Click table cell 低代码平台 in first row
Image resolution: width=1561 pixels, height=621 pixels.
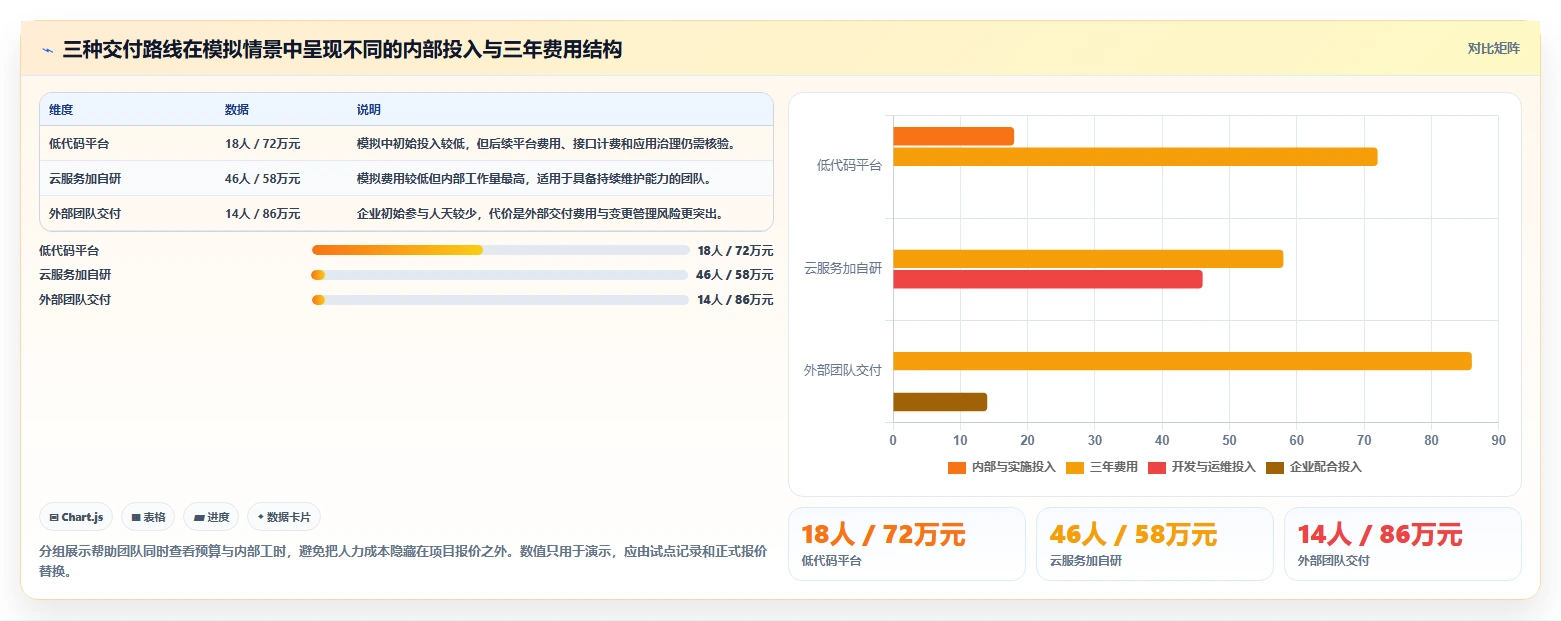(x=79, y=144)
